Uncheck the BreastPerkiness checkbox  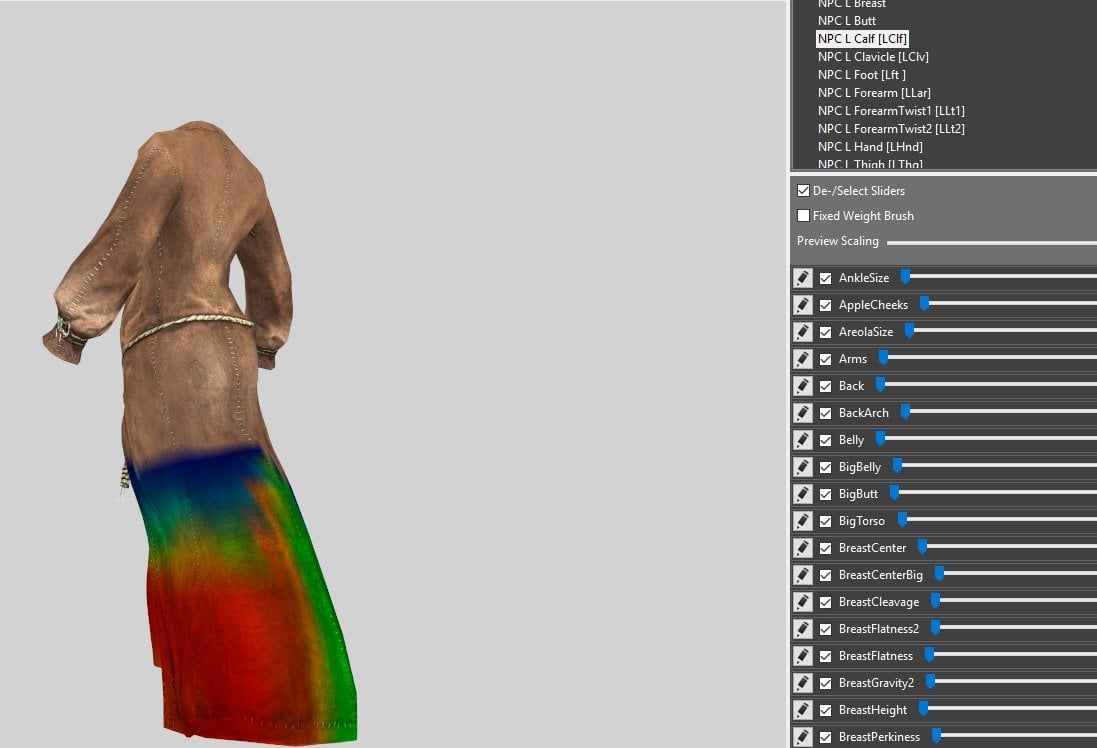(x=826, y=737)
